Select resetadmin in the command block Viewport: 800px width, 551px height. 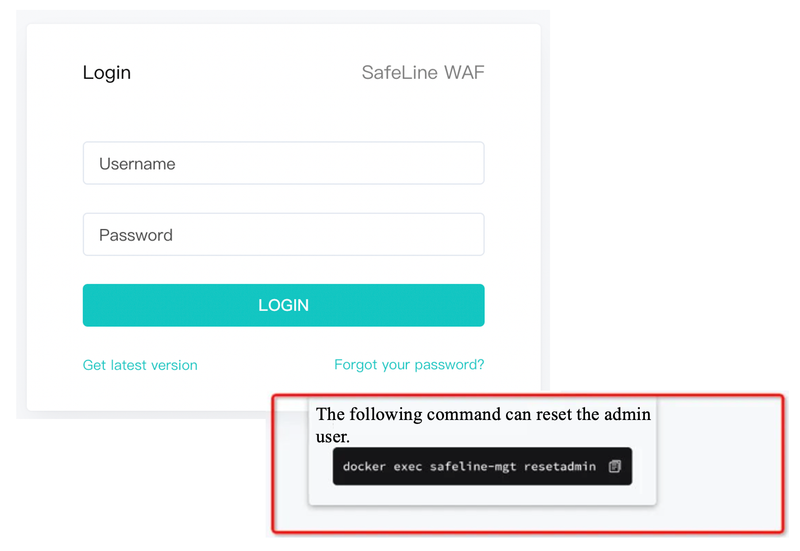tap(560, 466)
